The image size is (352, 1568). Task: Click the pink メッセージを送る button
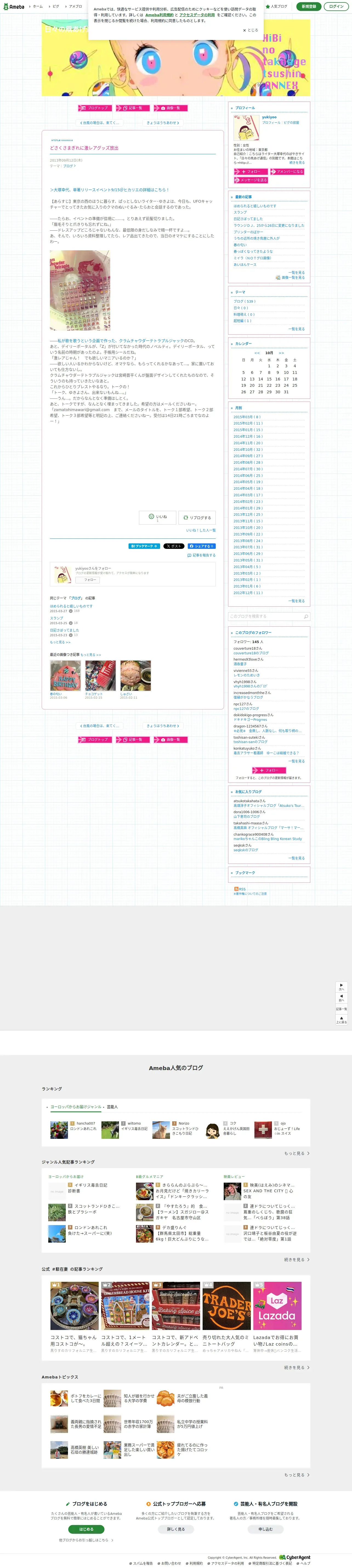point(250,180)
